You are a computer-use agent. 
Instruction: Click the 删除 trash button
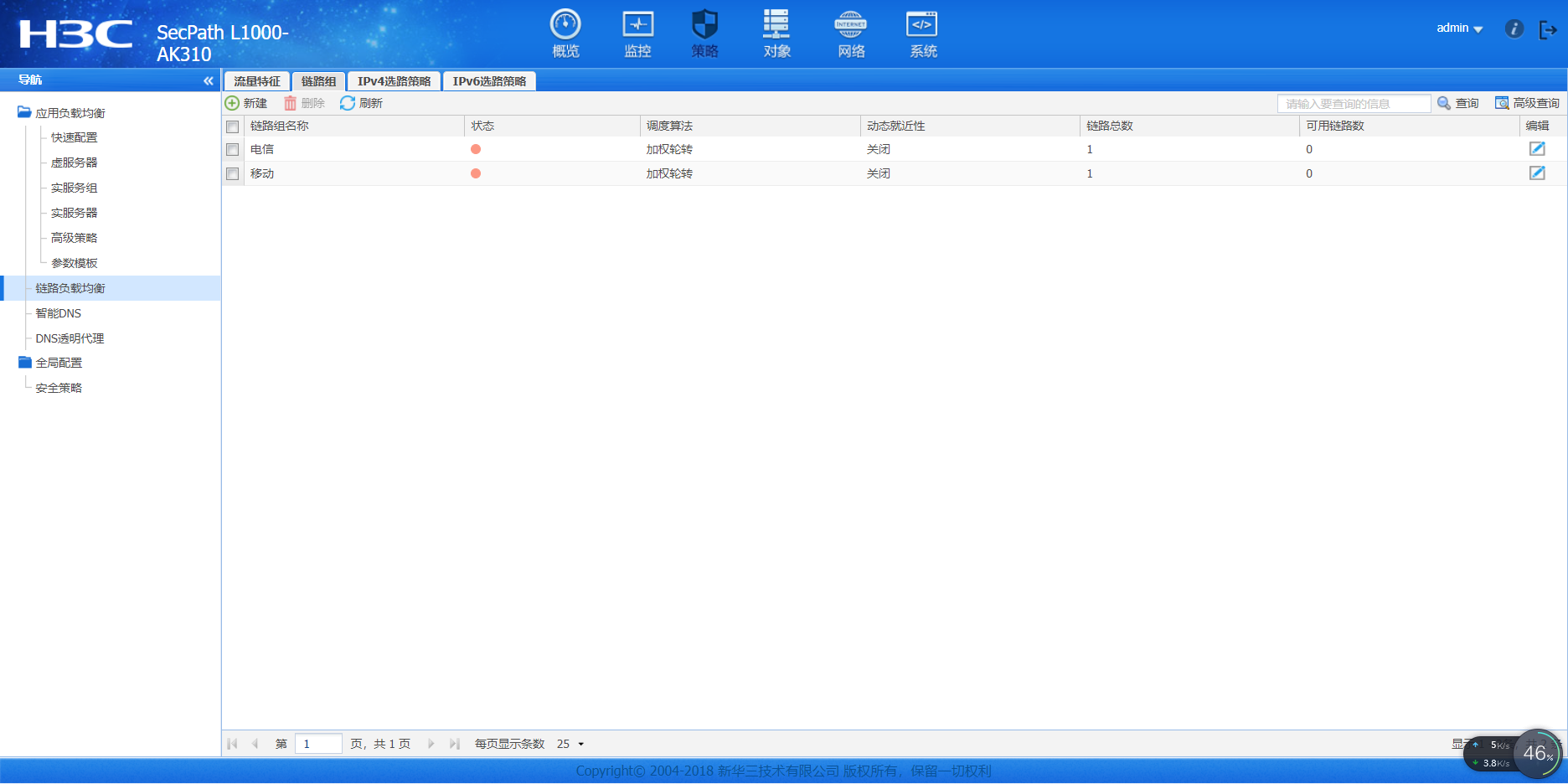coord(304,103)
